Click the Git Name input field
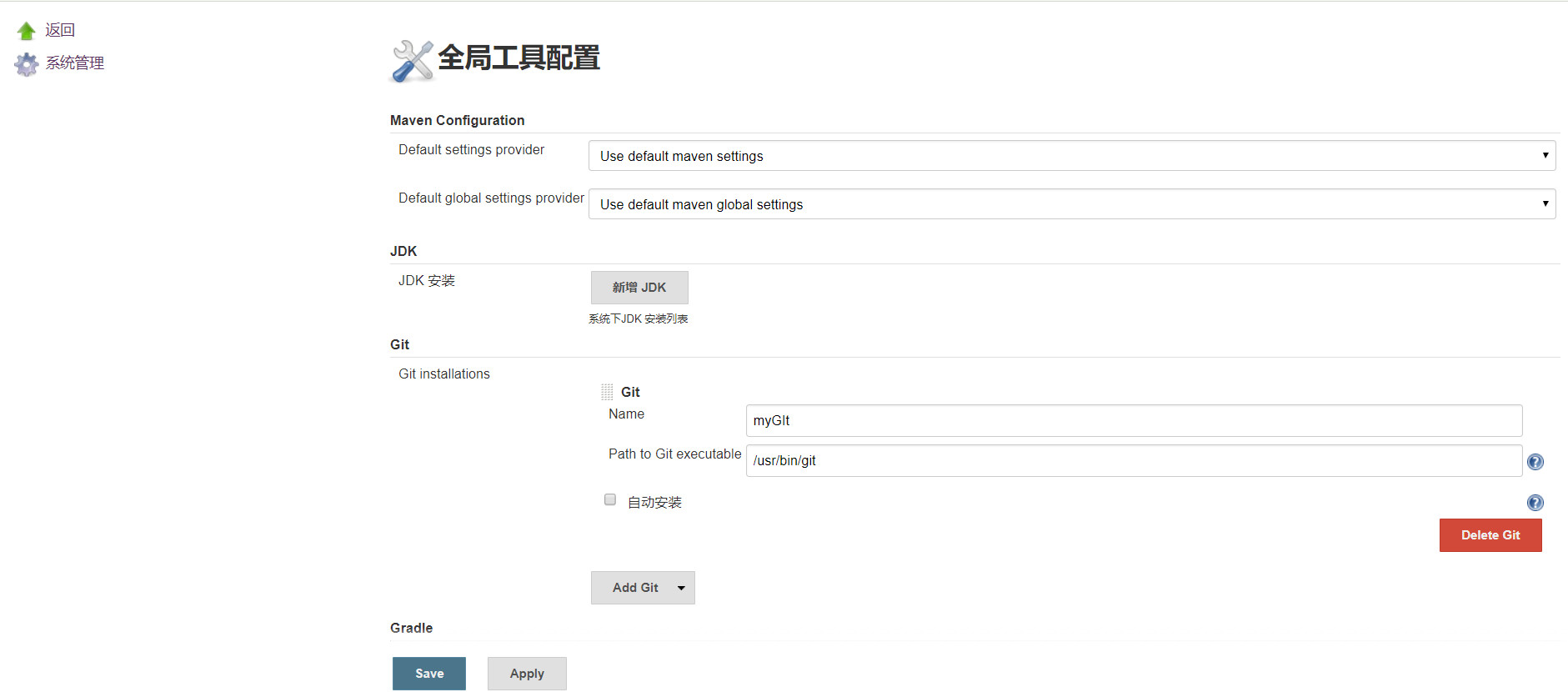This screenshot has height=692, width=1568. (1134, 420)
